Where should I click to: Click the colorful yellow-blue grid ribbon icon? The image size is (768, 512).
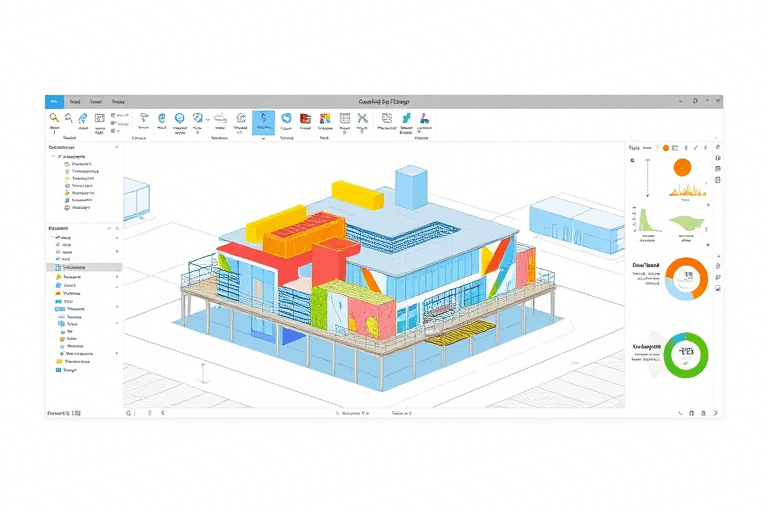(x=325, y=118)
